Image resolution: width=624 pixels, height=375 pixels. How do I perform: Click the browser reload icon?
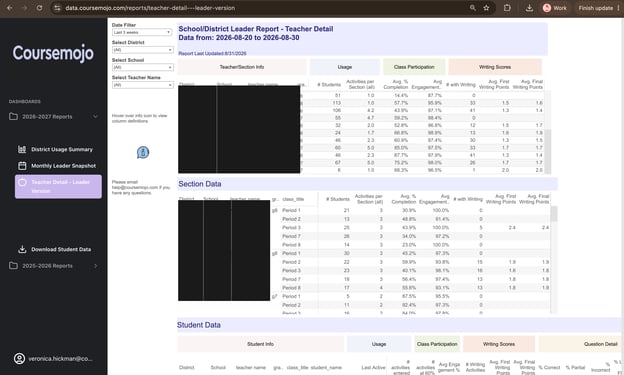tap(39, 8)
